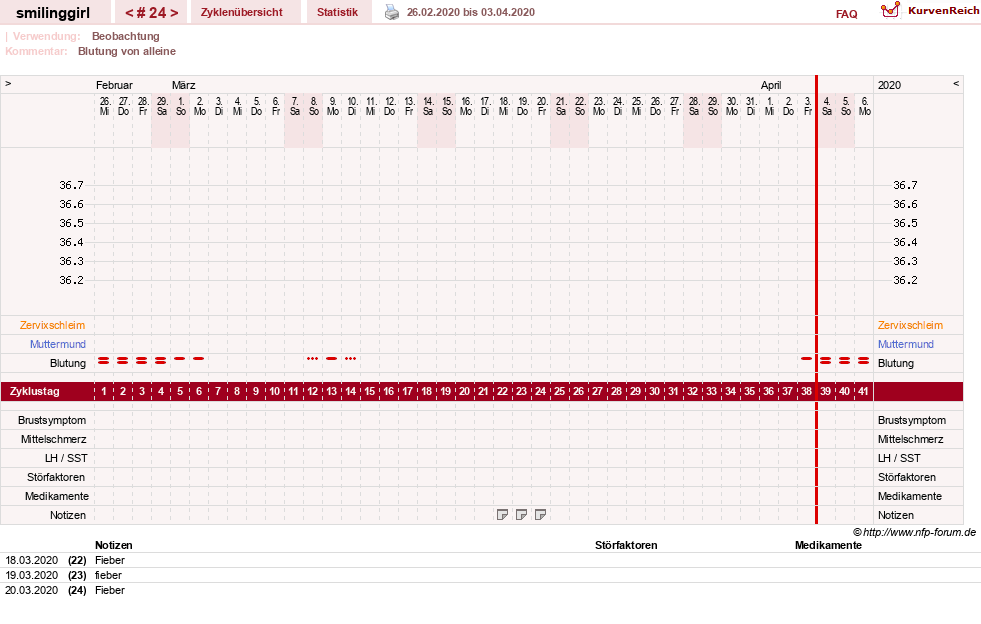Click the 19.03.2020 'fieber' note text
The width and height of the screenshot is (981, 624).
(x=108, y=575)
